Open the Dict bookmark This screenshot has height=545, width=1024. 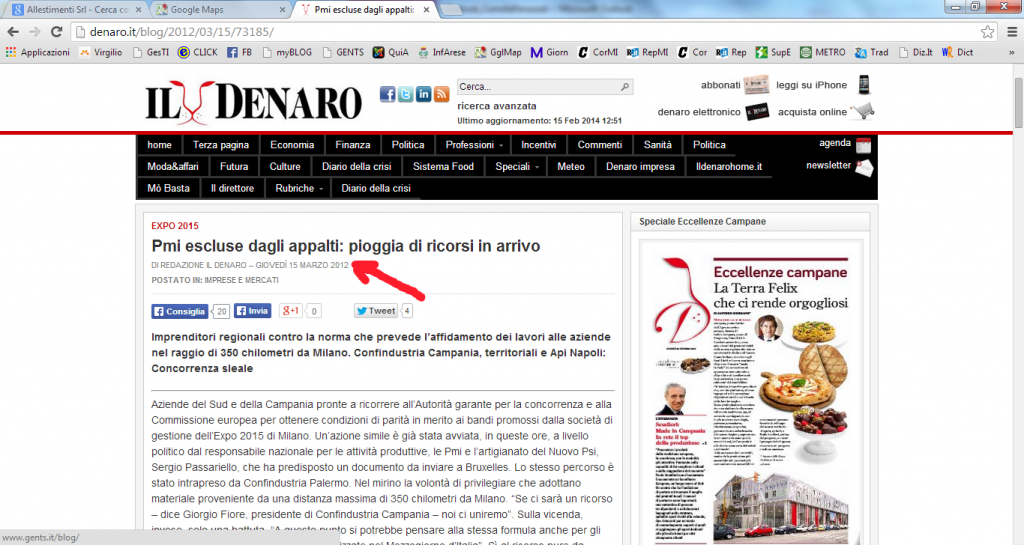point(957,52)
